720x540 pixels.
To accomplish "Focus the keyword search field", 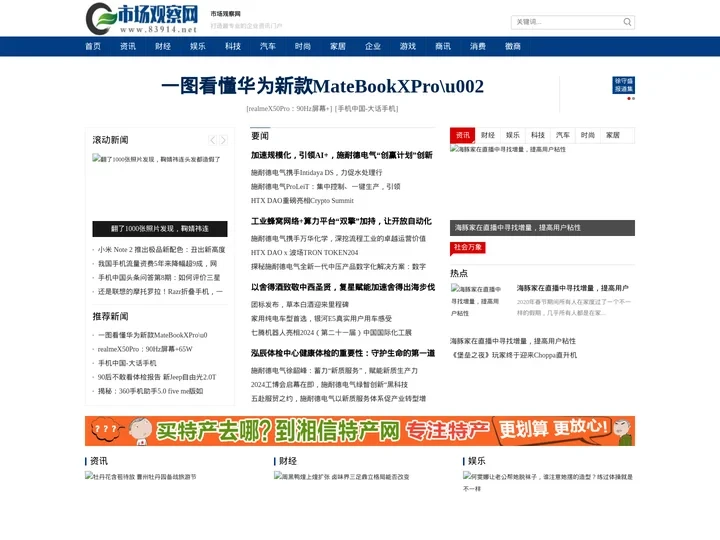I will tap(568, 22).
